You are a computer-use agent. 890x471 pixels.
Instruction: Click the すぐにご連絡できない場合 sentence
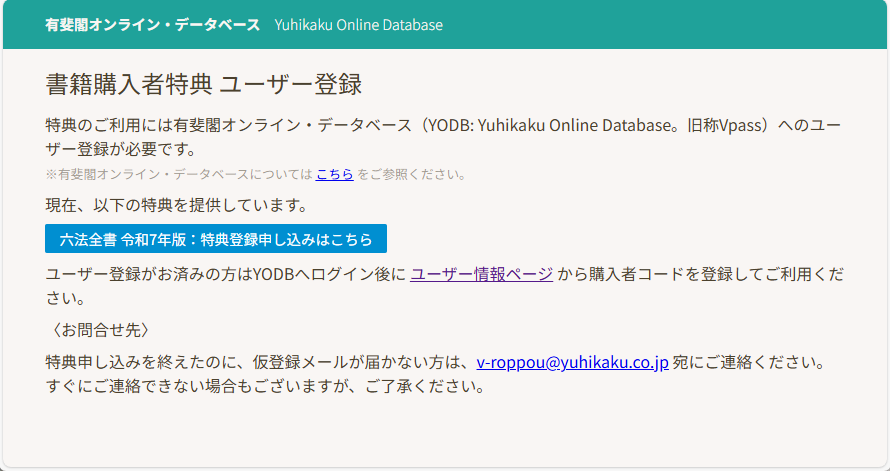(265, 387)
